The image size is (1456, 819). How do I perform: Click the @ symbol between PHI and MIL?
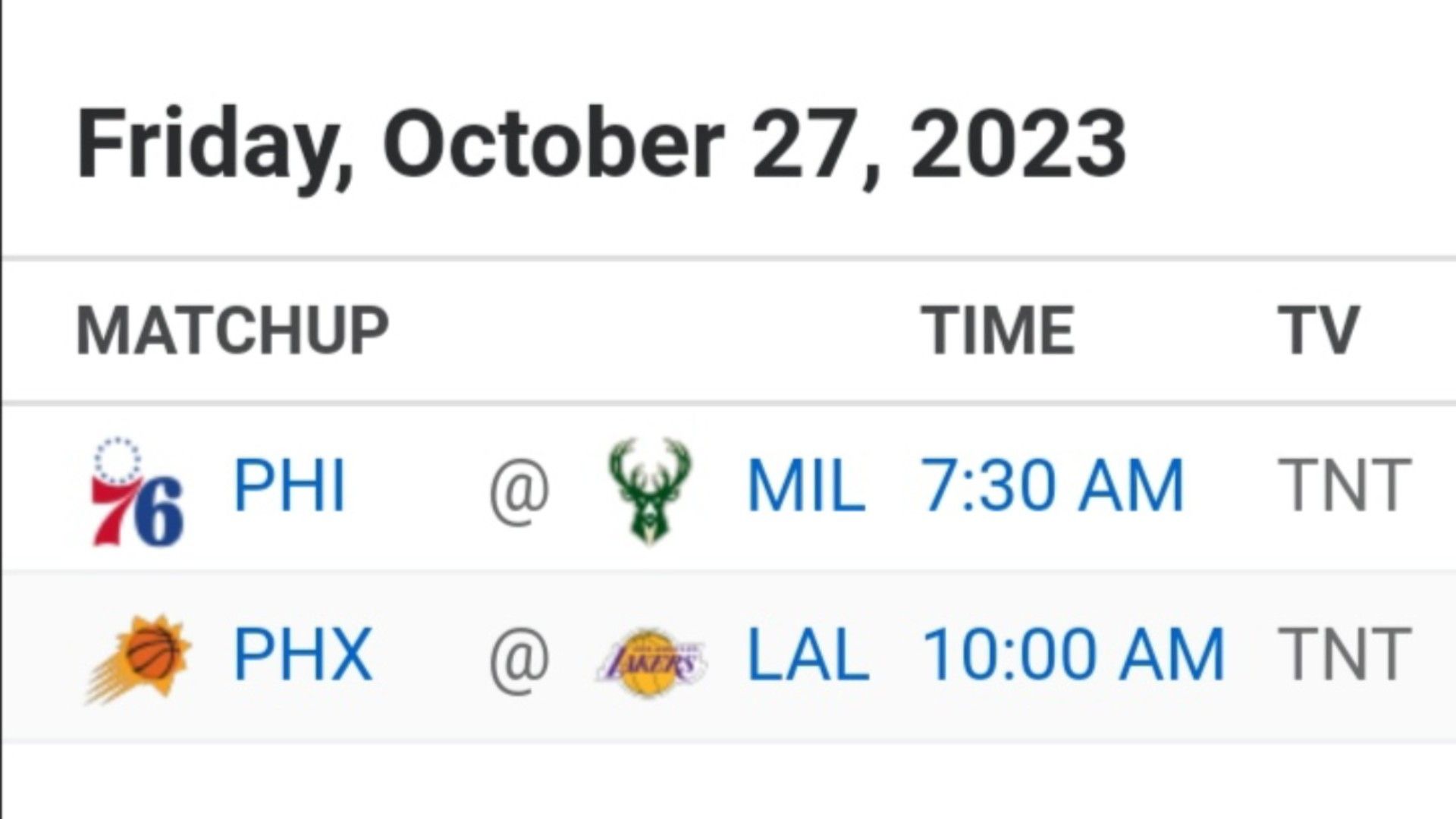click(519, 493)
